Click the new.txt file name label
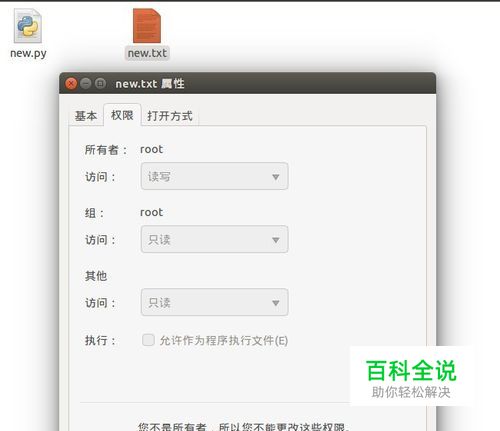This screenshot has width=500, height=431. (147, 53)
